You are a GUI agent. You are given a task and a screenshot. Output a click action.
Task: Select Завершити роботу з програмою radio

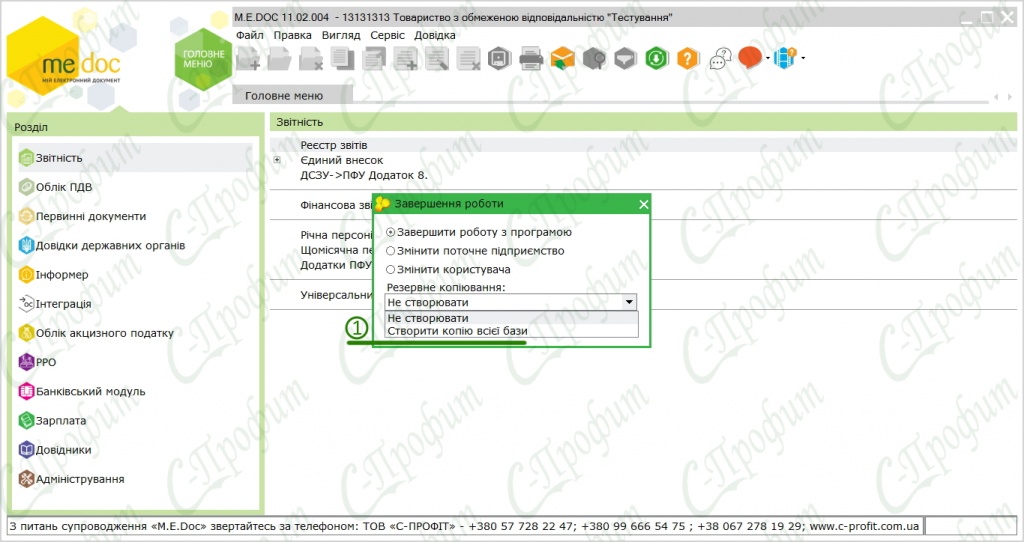[391, 232]
